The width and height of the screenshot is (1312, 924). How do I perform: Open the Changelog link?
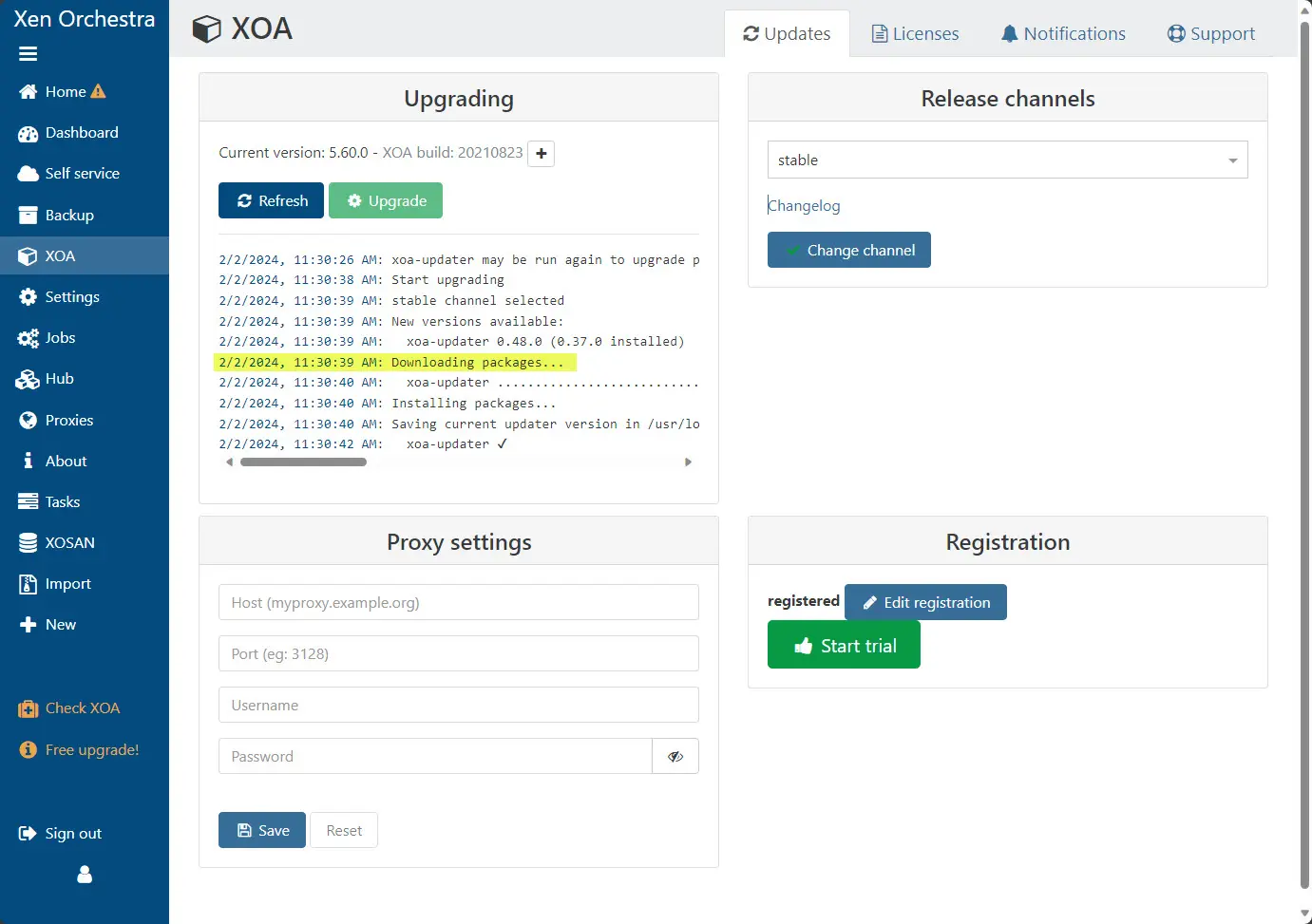coord(805,206)
